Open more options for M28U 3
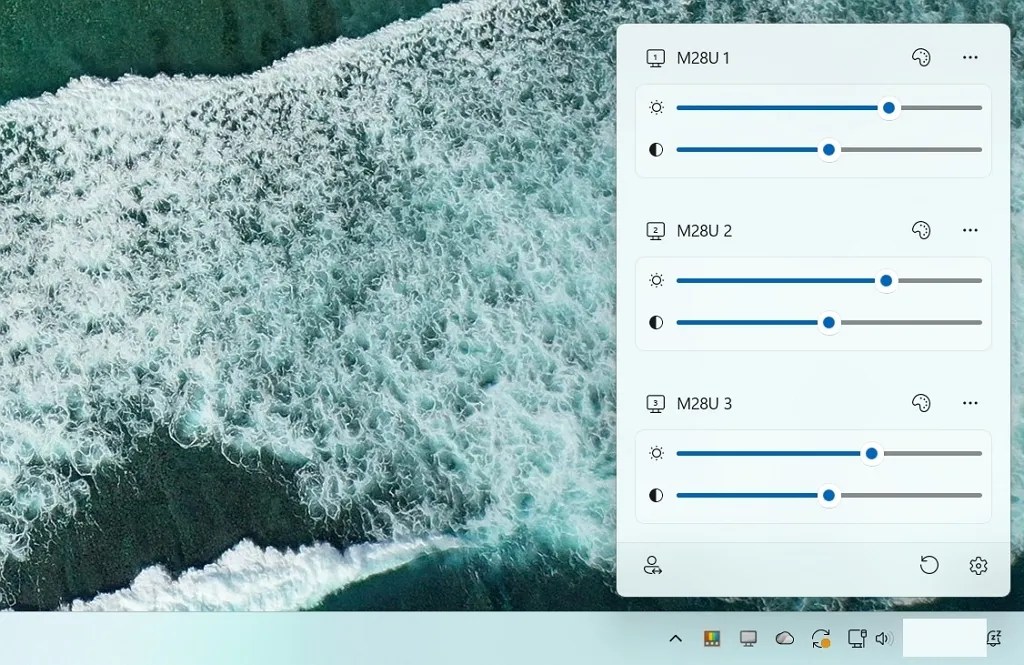This screenshot has width=1024, height=665. coord(970,403)
